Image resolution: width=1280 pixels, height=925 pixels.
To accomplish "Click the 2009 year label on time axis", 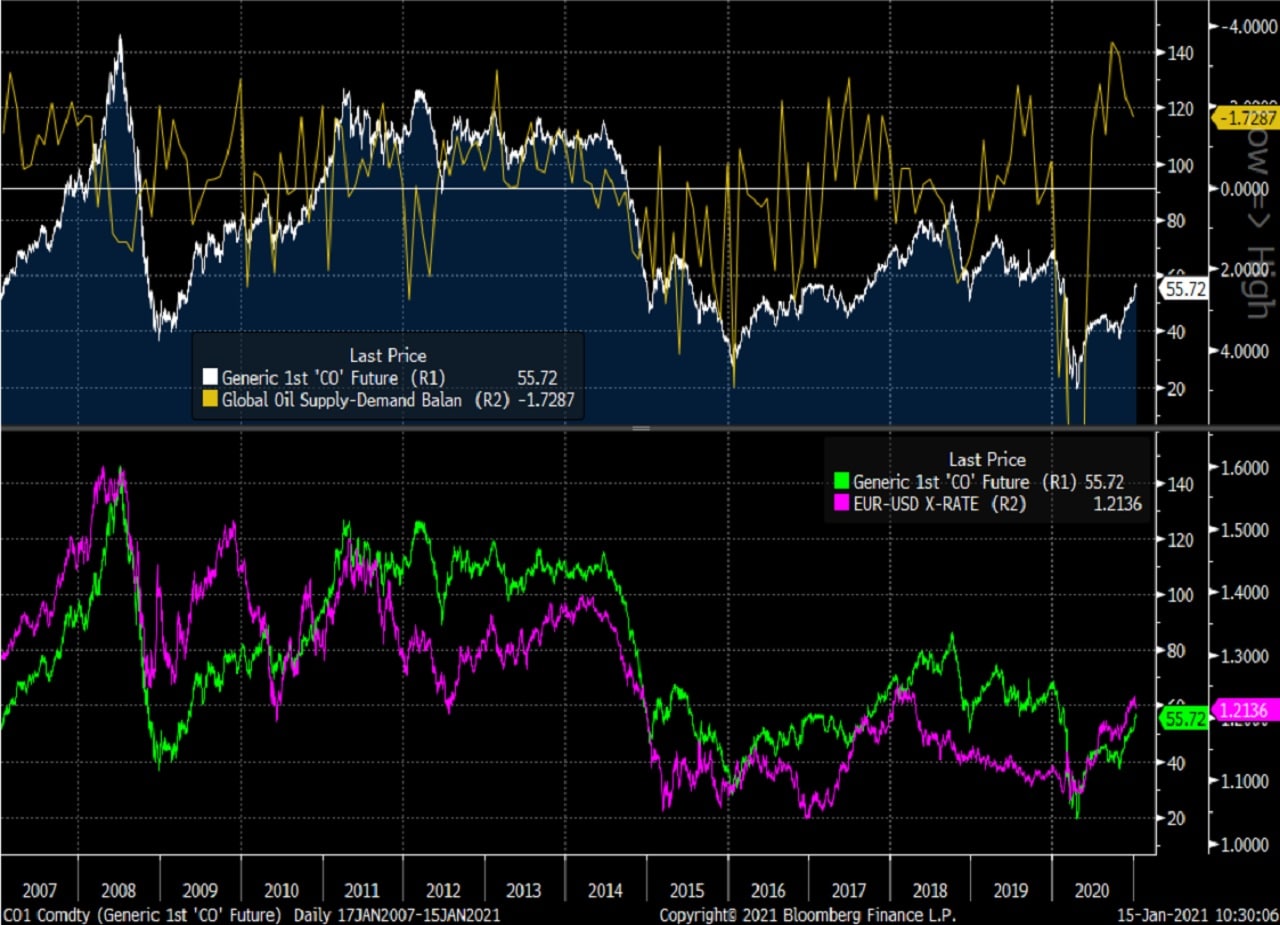I will 202,890.
